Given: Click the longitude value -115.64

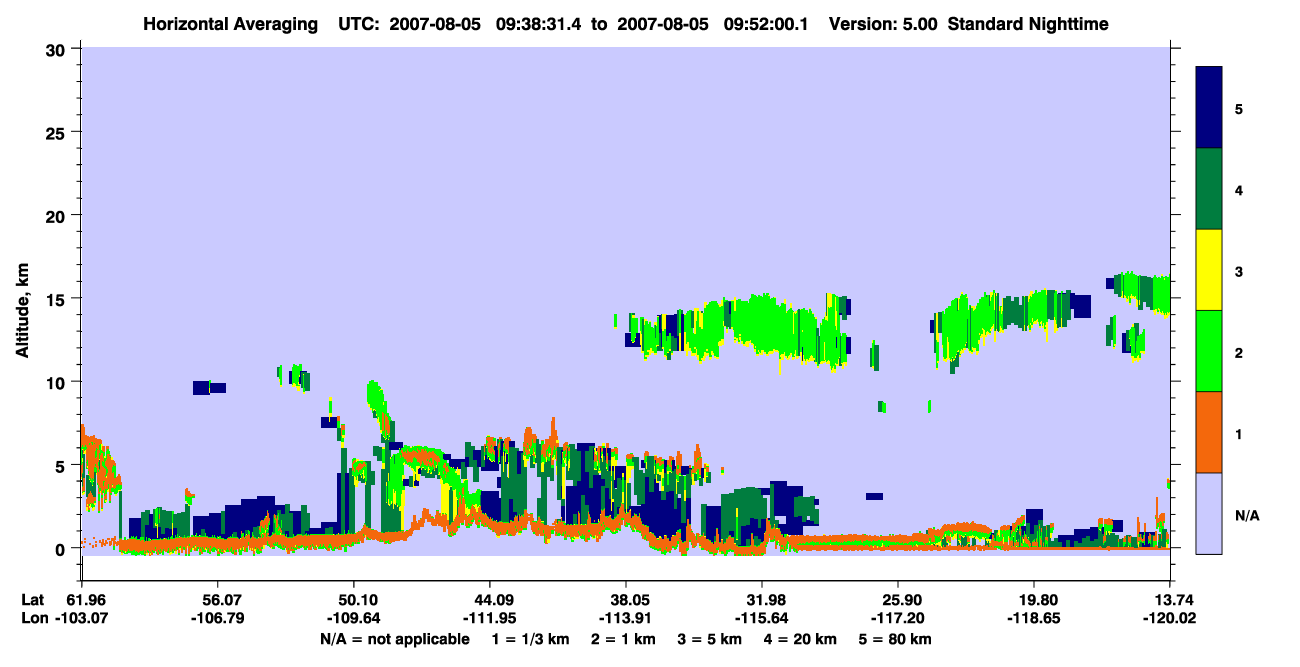Looking at the screenshot, I should (x=762, y=619).
